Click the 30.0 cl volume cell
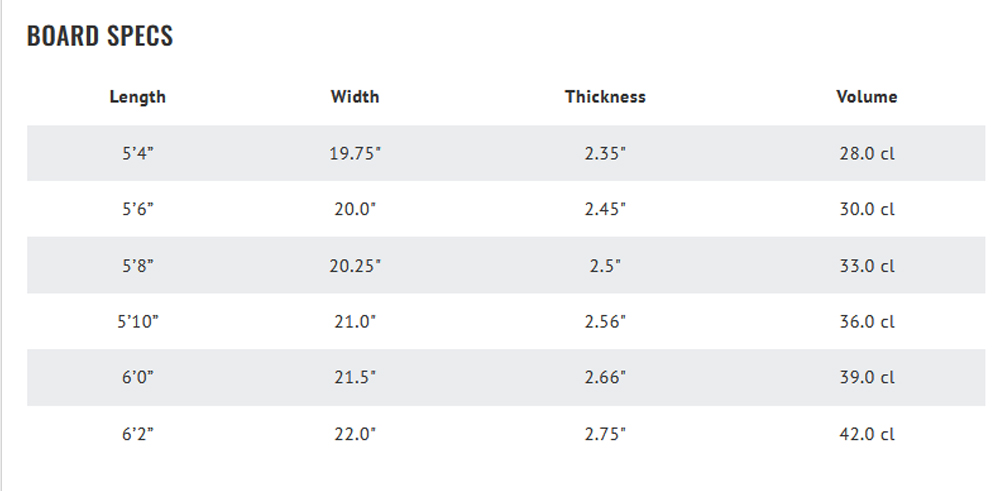 coord(867,209)
